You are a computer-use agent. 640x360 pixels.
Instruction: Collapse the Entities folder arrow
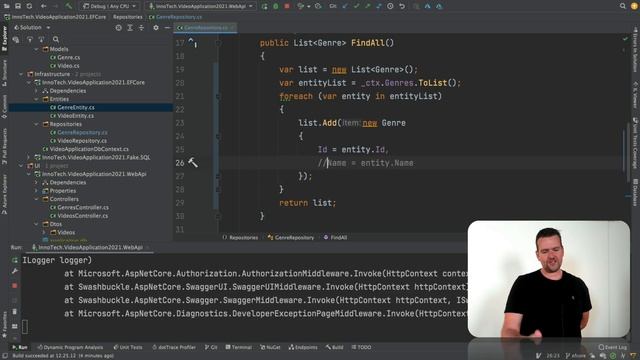pos(36,99)
